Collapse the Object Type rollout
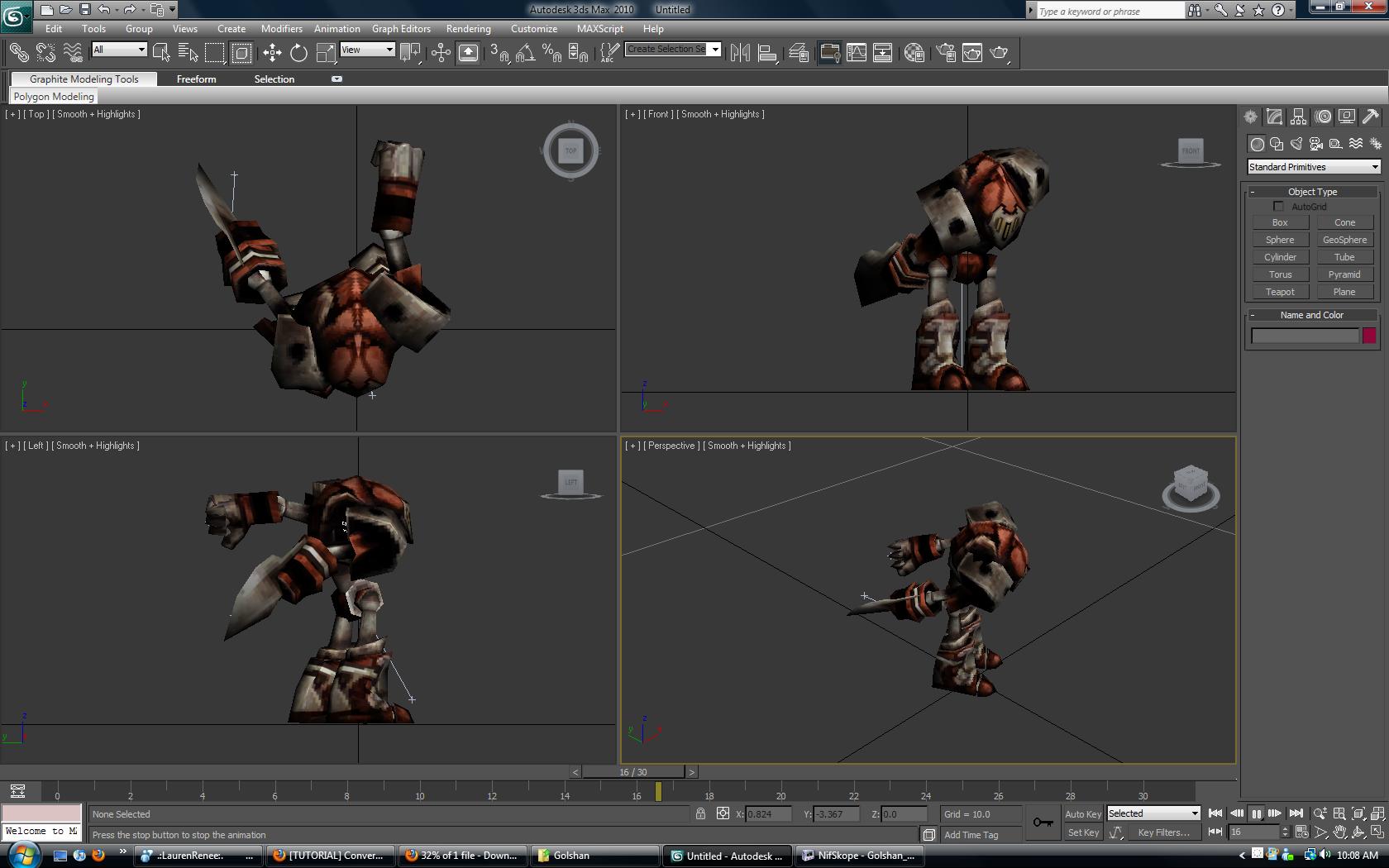This screenshot has width=1389, height=868. 1312,191
